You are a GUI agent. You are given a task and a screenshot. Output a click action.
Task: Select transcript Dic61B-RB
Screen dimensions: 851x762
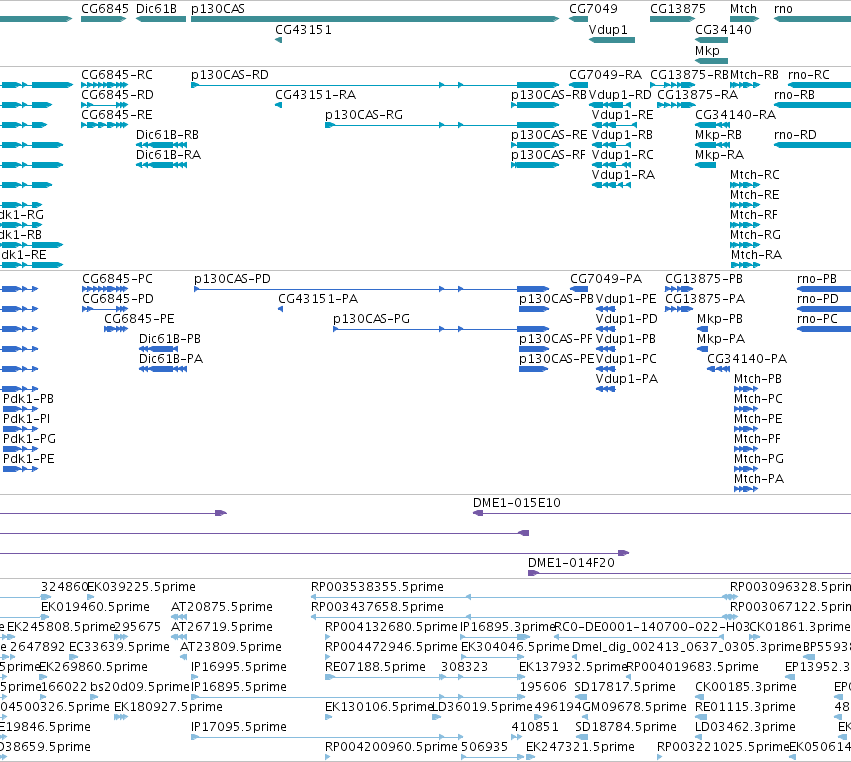(167, 135)
